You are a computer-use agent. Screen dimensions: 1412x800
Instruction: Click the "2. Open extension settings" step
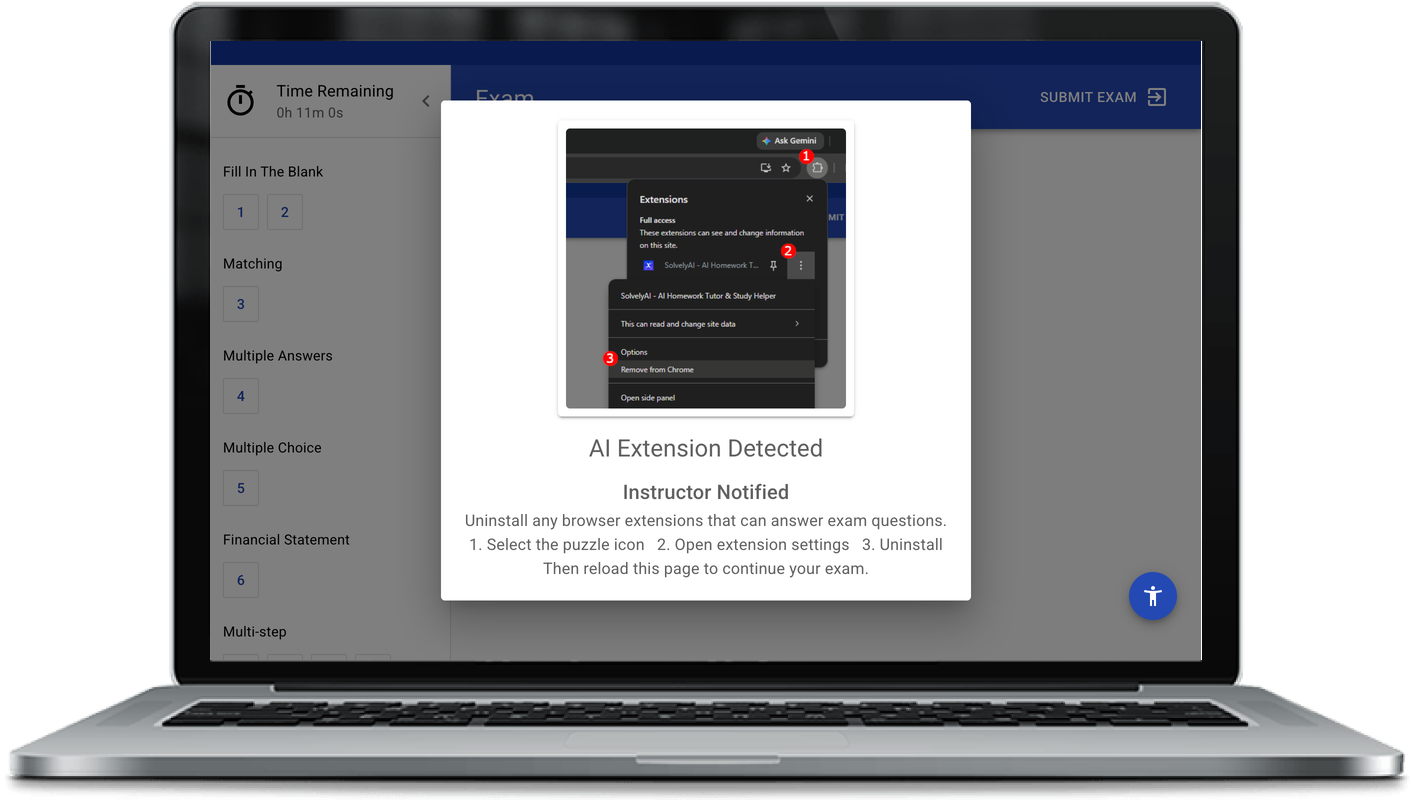click(x=753, y=545)
